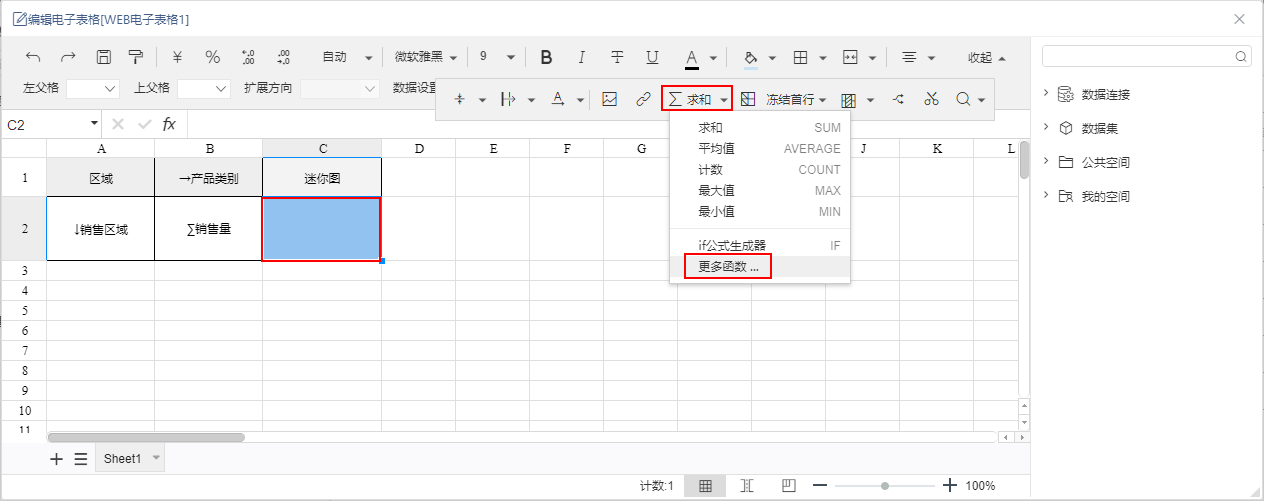The image size is (1264, 501).
Task: Click the column width adjust icon
Action: tap(508, 99)
